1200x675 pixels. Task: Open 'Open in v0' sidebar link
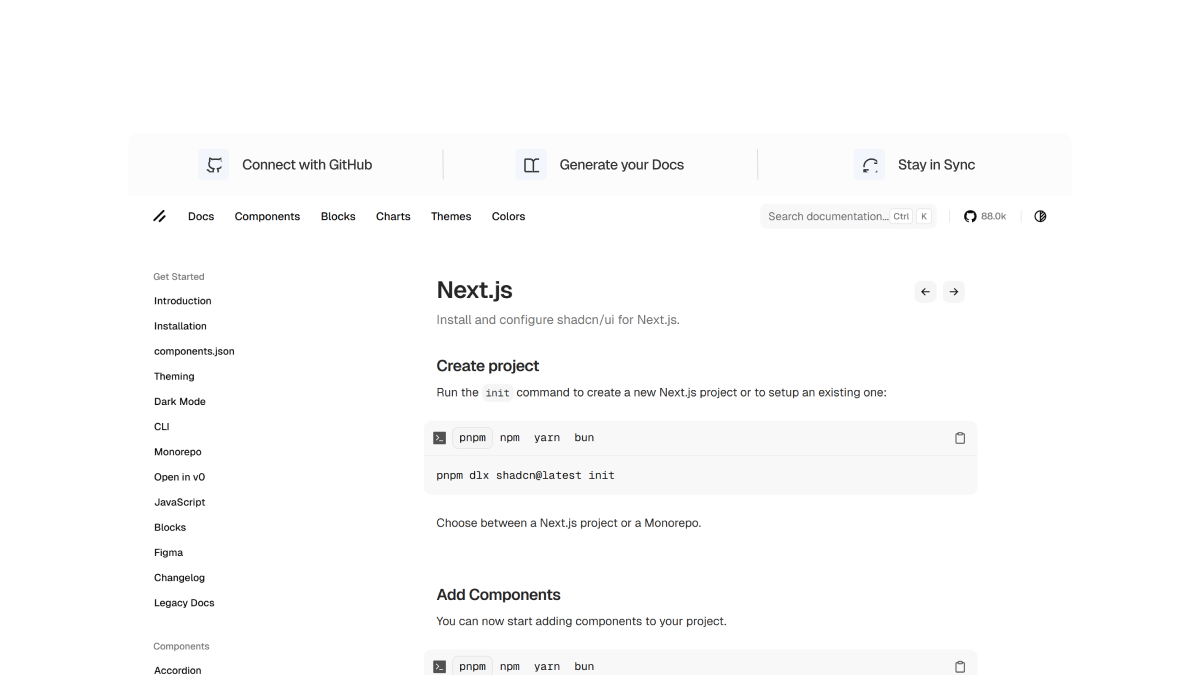(x=180, y=477)
